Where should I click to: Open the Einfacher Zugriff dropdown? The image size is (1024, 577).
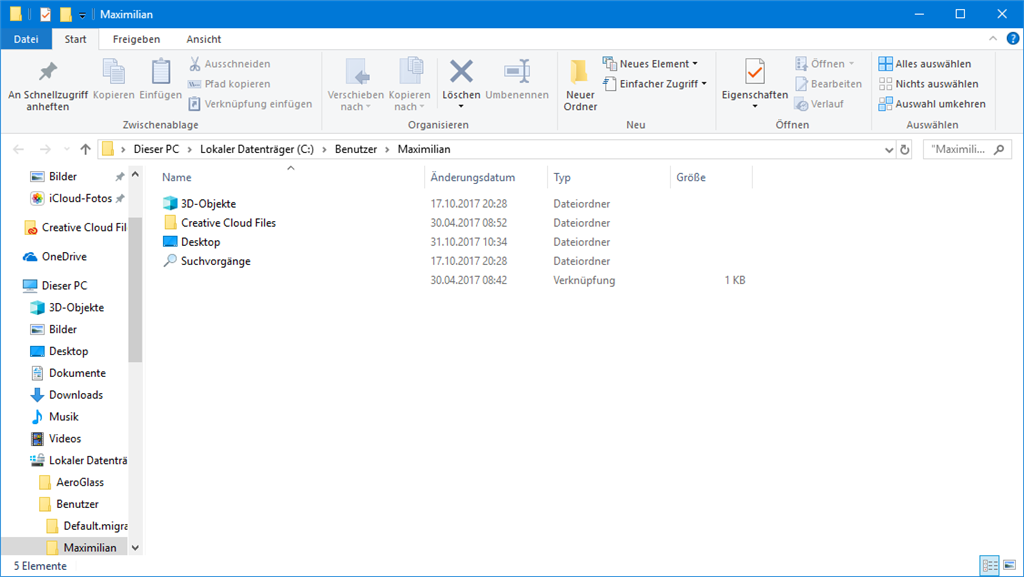(x=655, y=84)
